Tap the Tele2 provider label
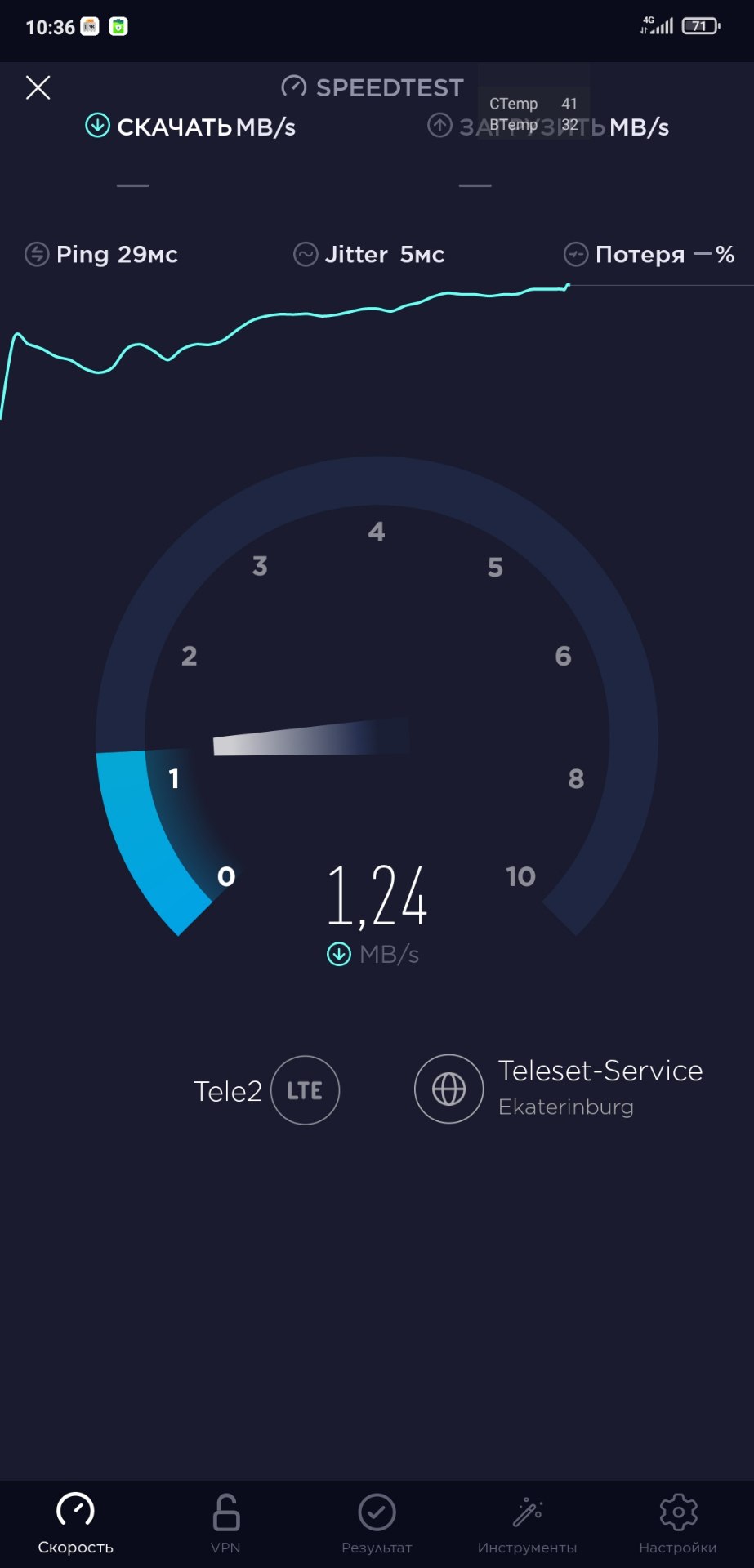Viewport: 754px width, 1568px height. tap(228, 1091)
